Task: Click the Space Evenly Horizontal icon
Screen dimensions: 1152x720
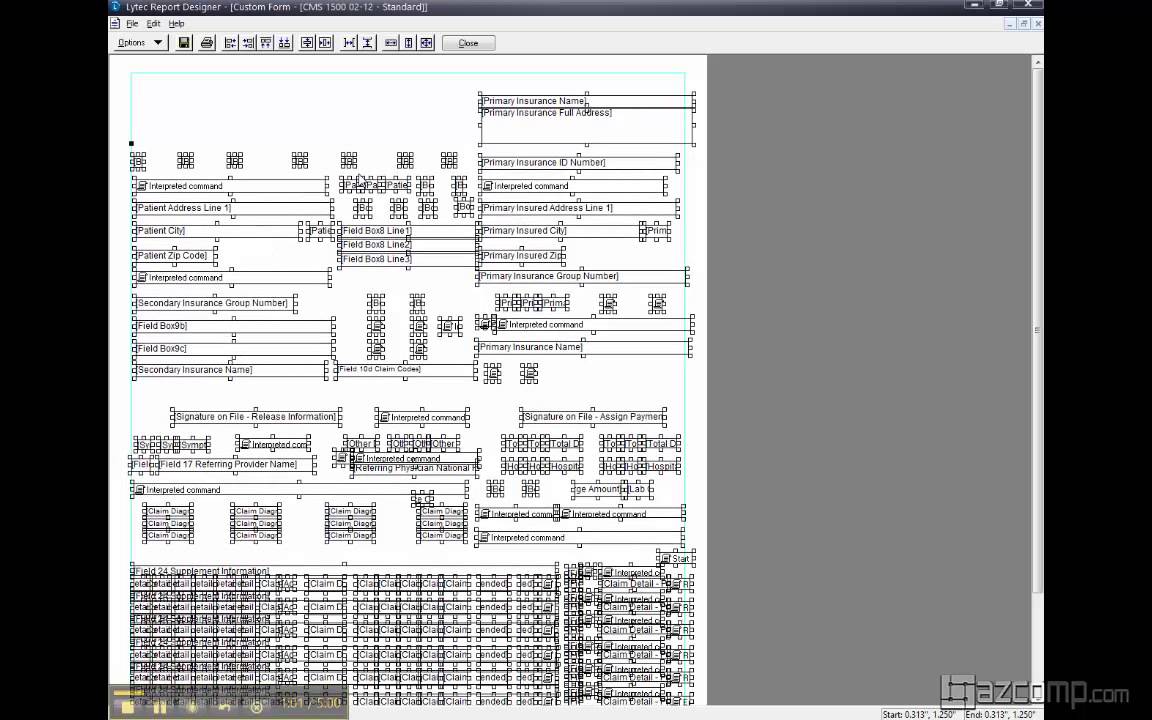Action: coord(350,43)
